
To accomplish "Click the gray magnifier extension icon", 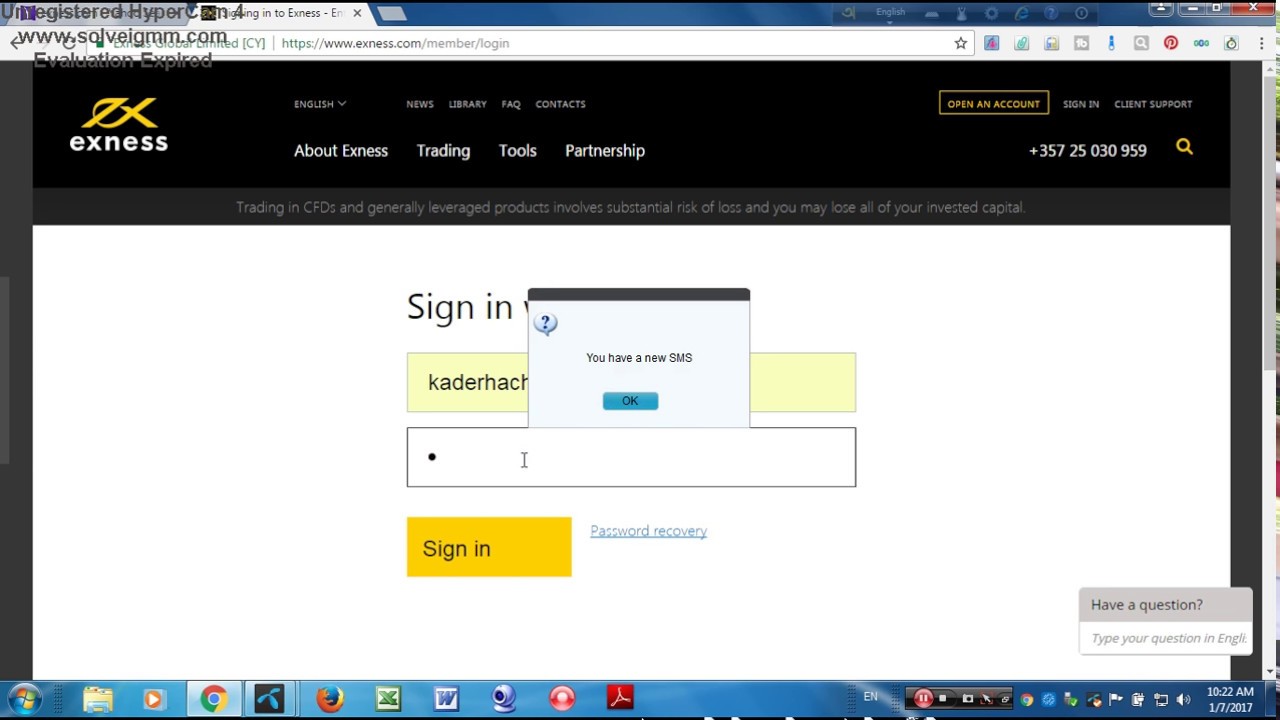I will pos(1141,43).
